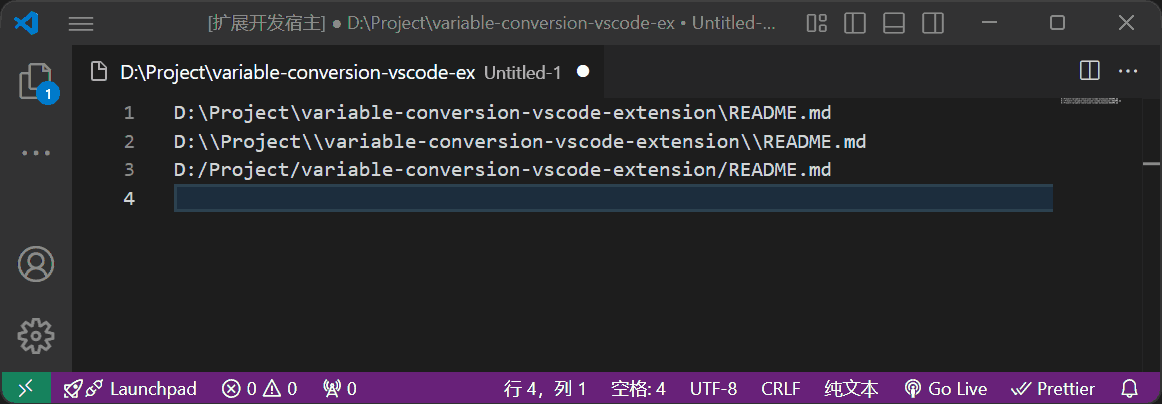
Task: Open the hamburger application menu
Action: [81, 23]
